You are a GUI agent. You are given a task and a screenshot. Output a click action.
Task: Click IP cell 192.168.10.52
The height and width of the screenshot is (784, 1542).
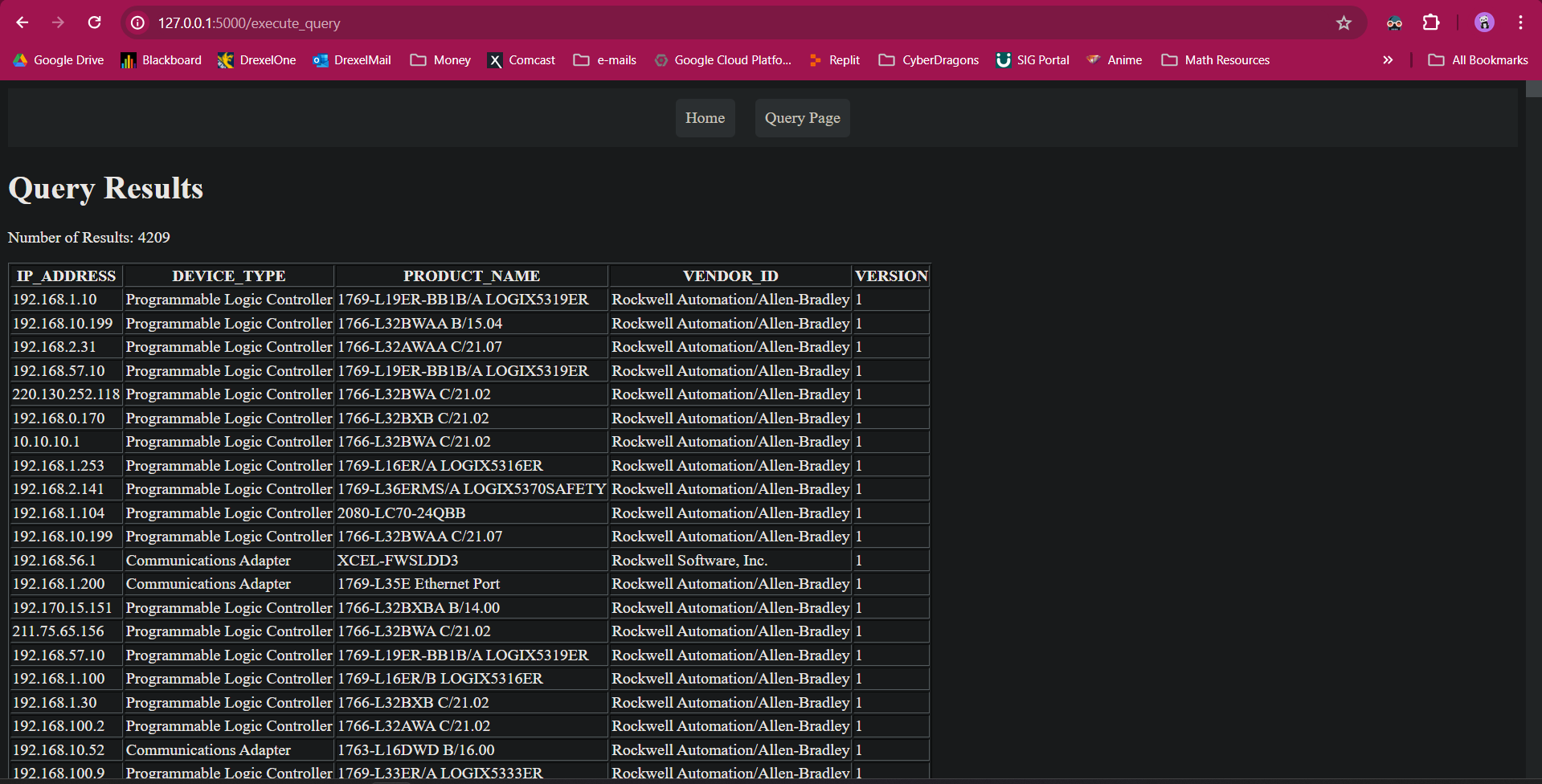pyautogui.click(x=66, y=750)
